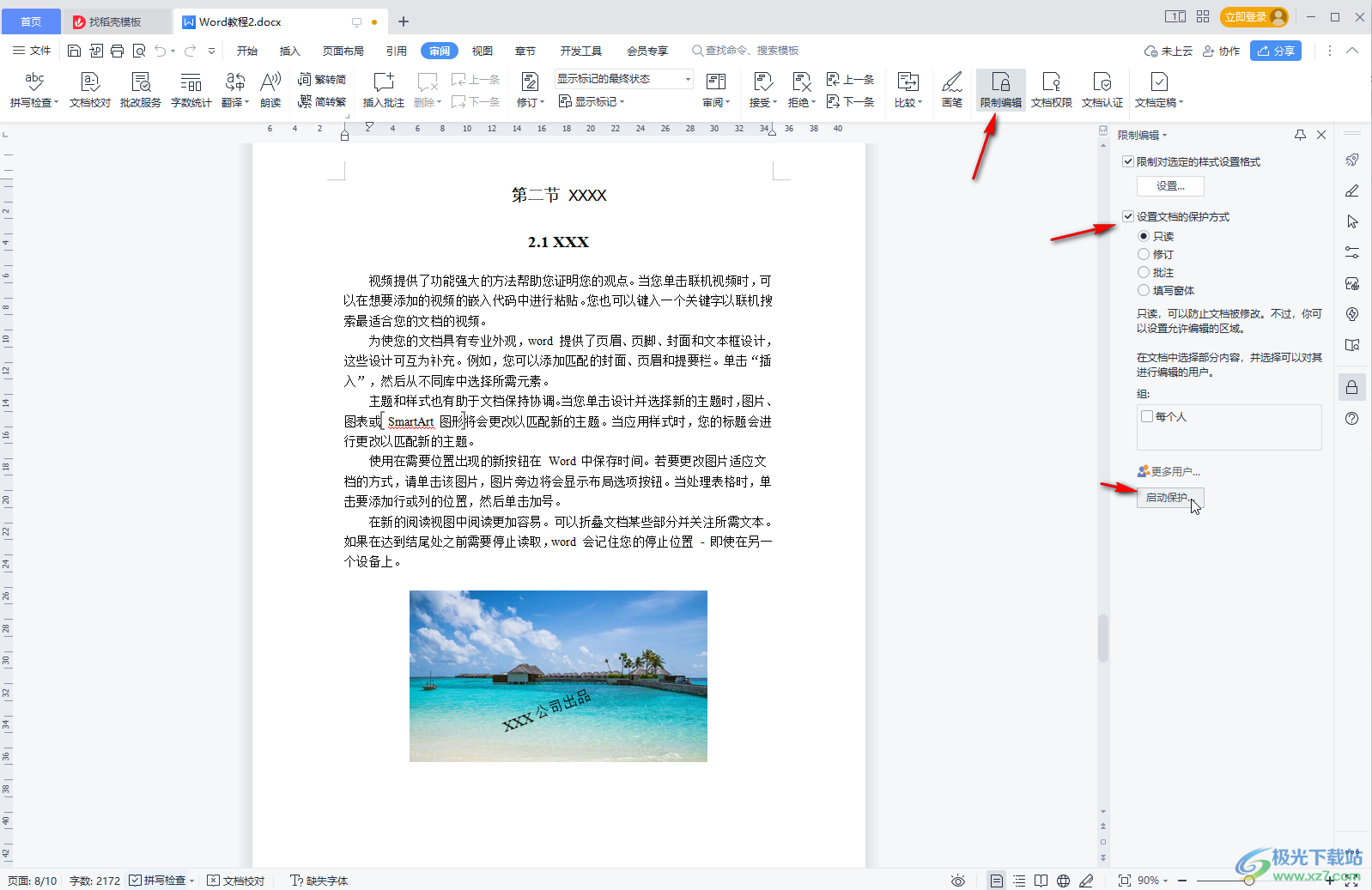Convert text with 繁转简

pyautogui.click(x=322, y=80)
